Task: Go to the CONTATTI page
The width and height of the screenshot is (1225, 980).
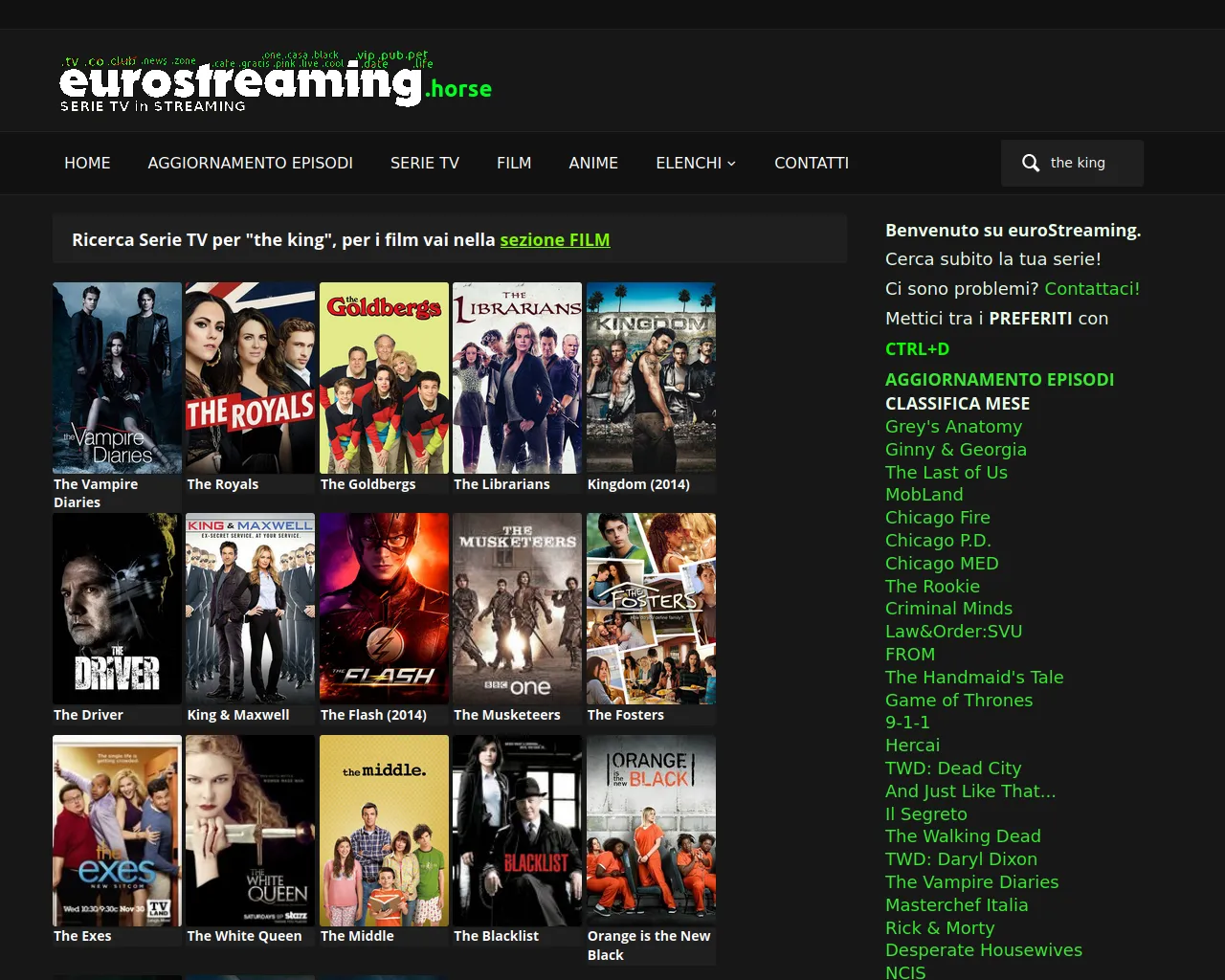Action: point(811,163)
